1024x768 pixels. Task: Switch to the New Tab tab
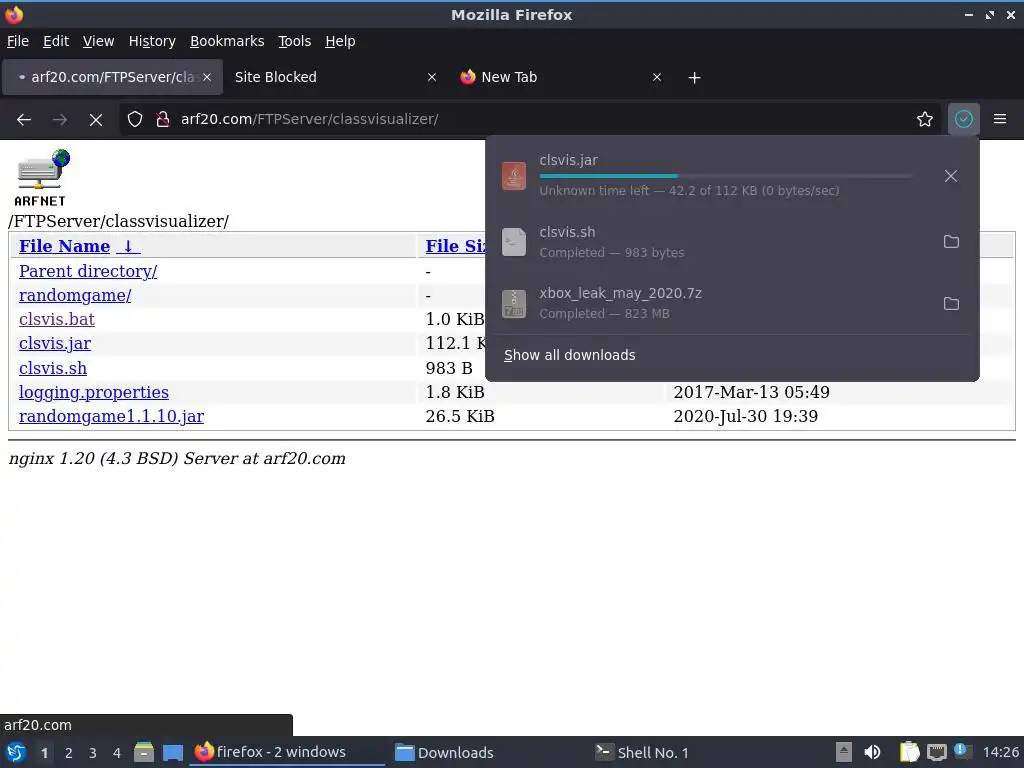point(559,77)
